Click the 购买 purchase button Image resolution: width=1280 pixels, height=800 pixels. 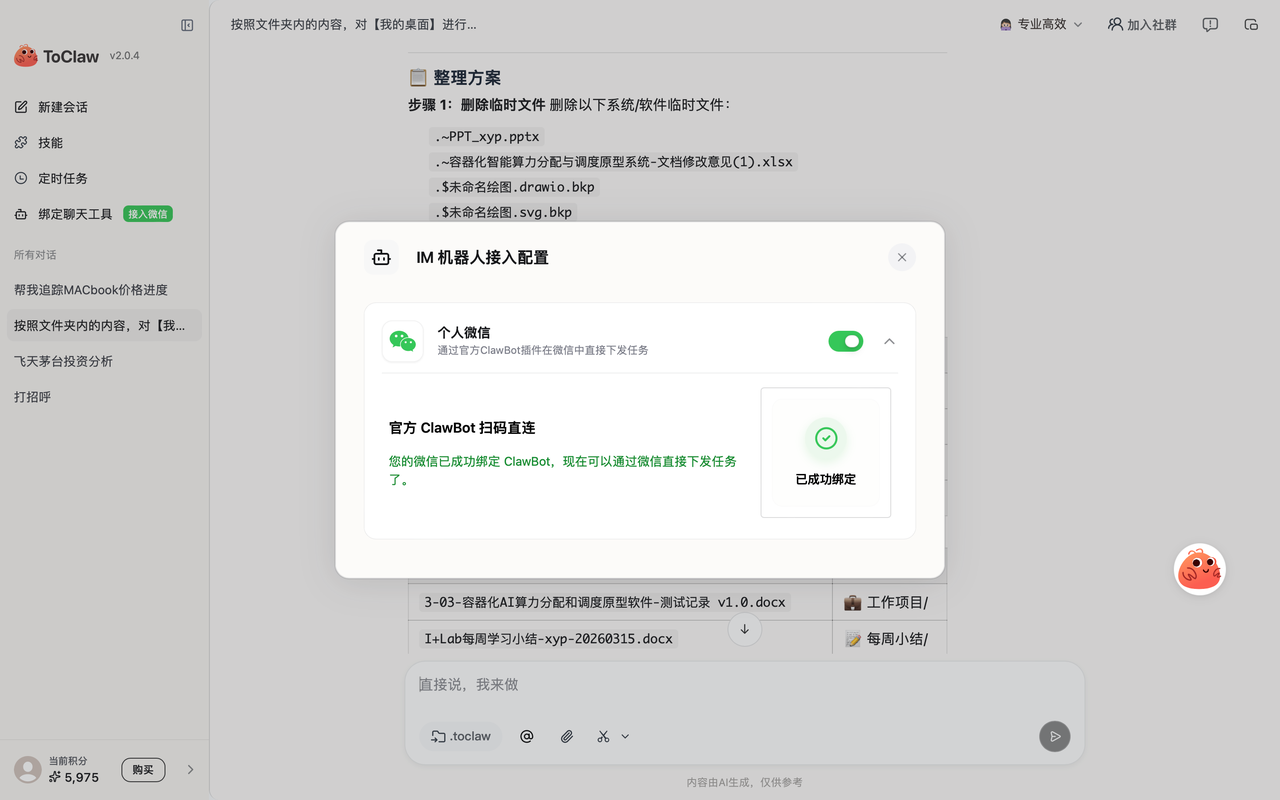pyautogui.click(x=143, y=769)
